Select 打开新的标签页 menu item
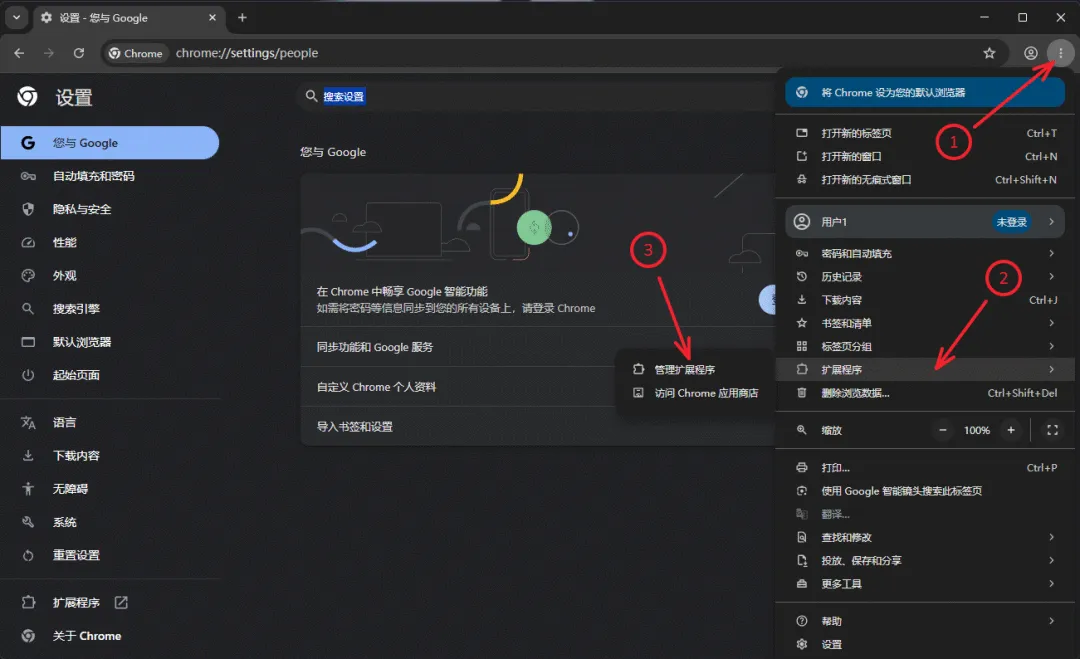This screenshot has height=659, width=1080. point(925,133)
